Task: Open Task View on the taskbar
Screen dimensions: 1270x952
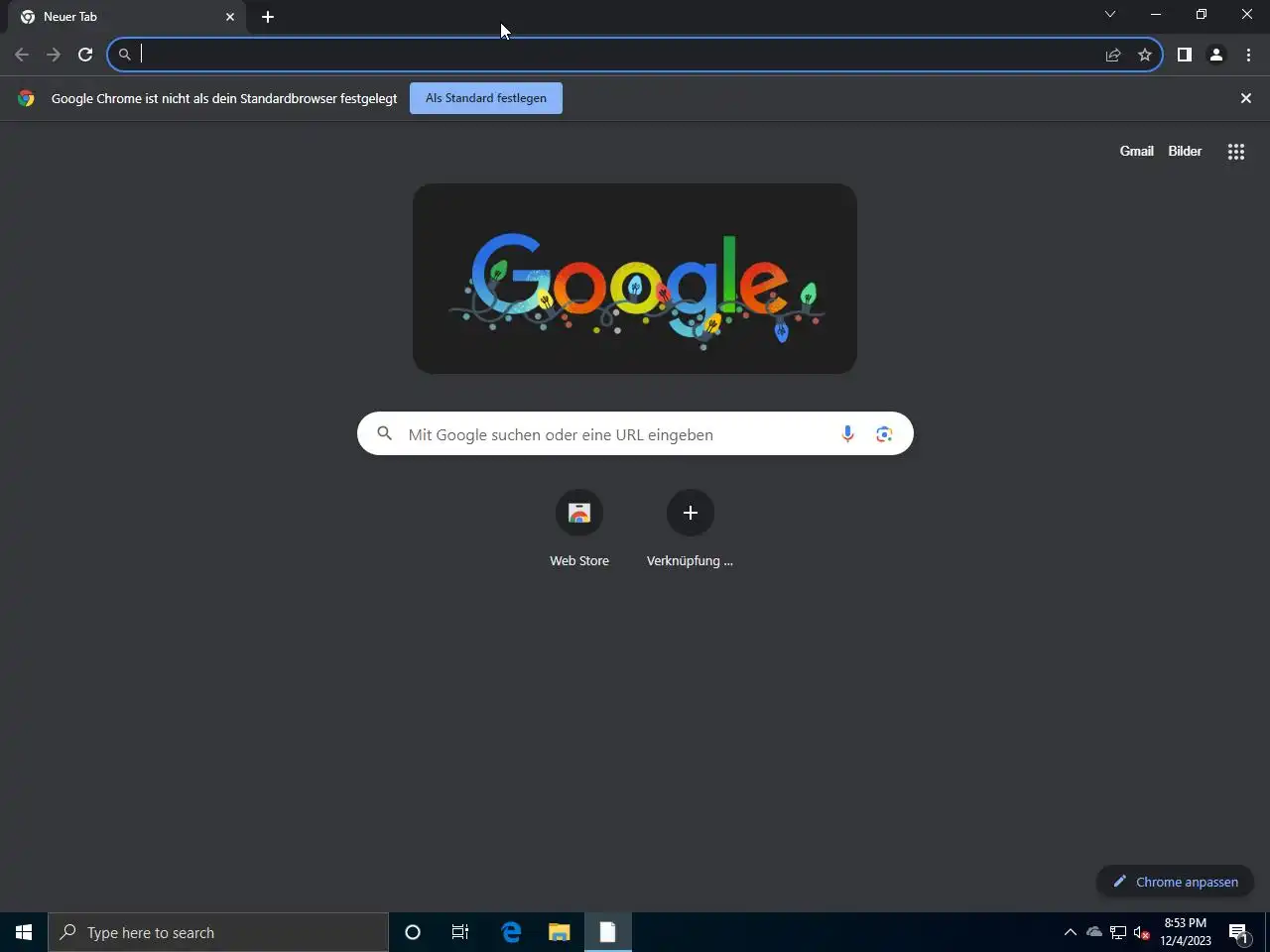Action: 460,932
